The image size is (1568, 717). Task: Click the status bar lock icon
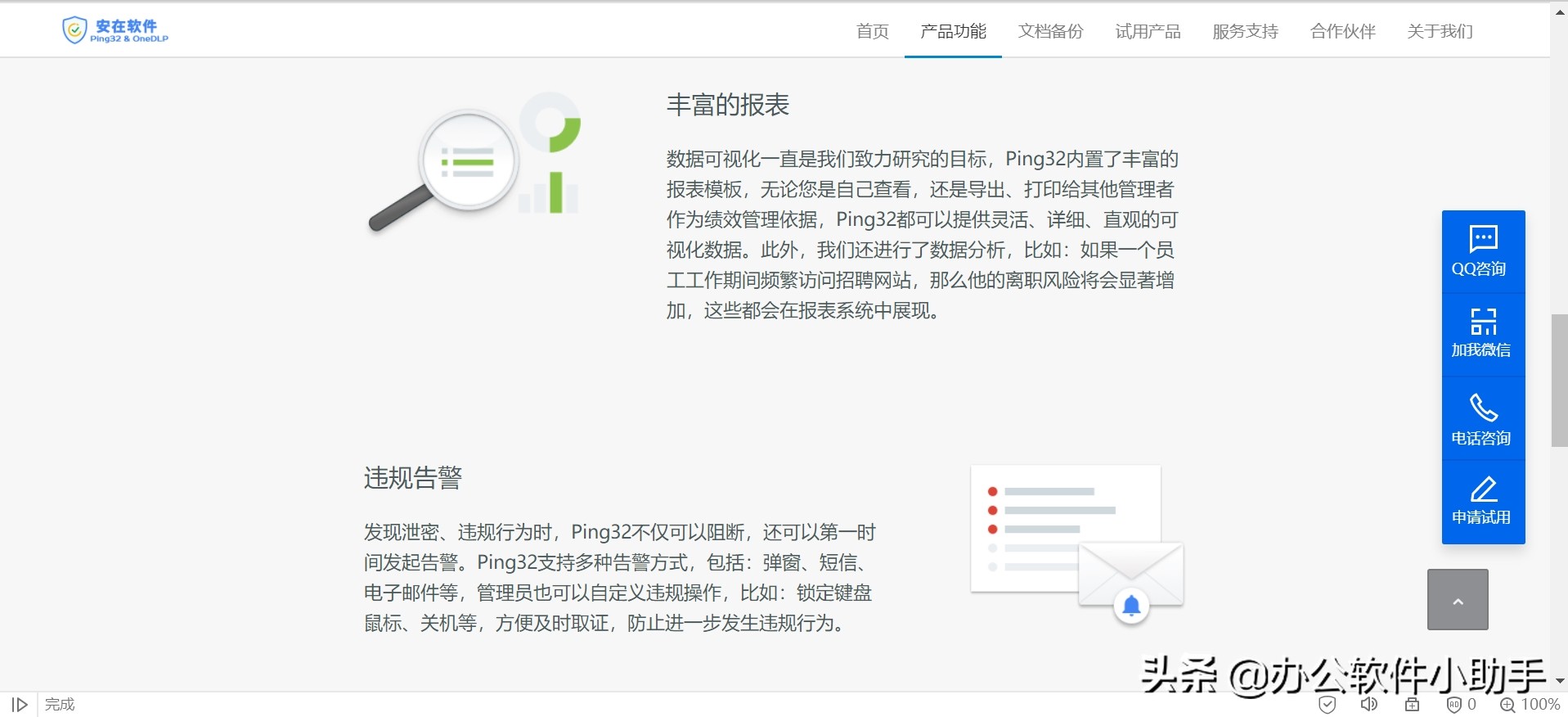1412,705
